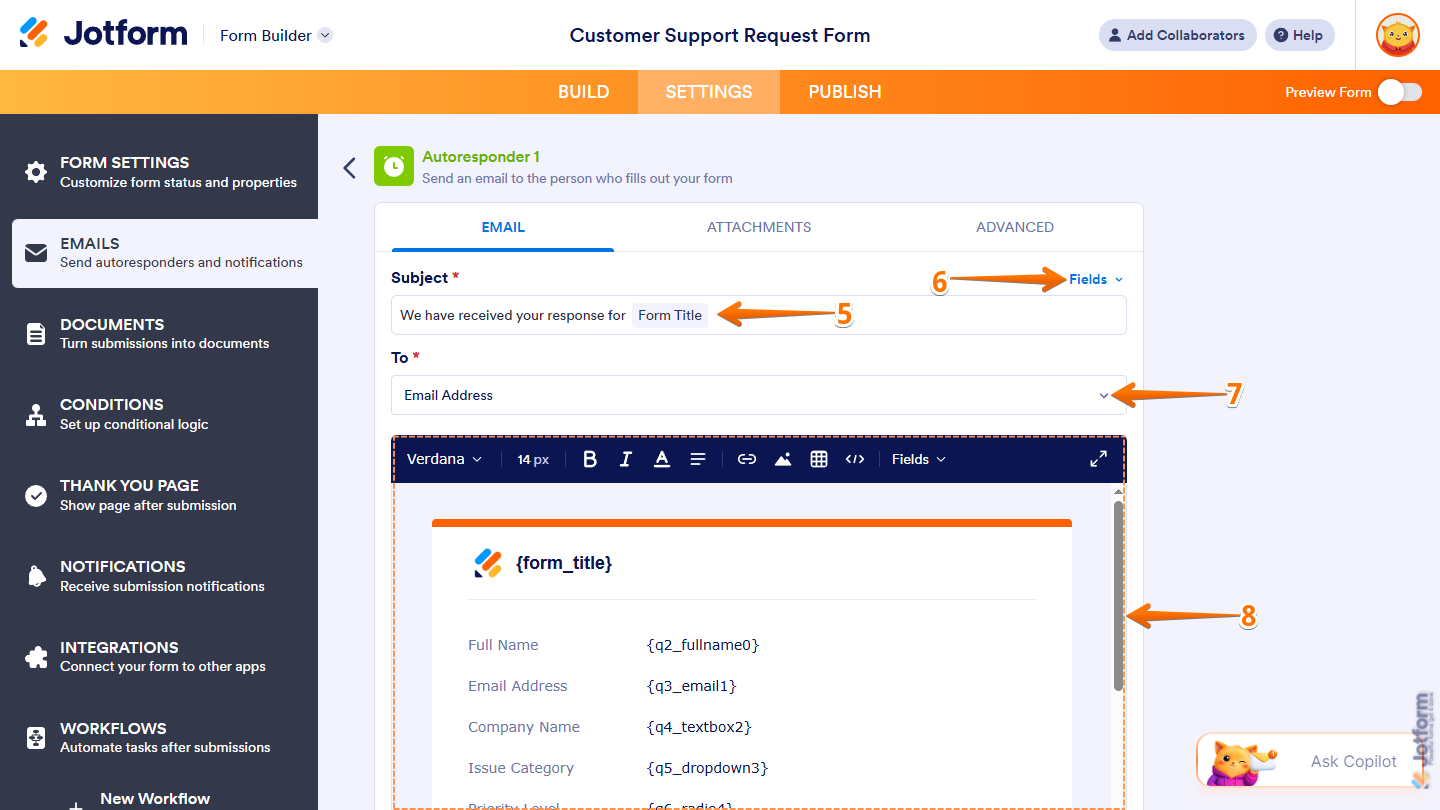Click the Form Title tag in Subject

tap(670, 315)
